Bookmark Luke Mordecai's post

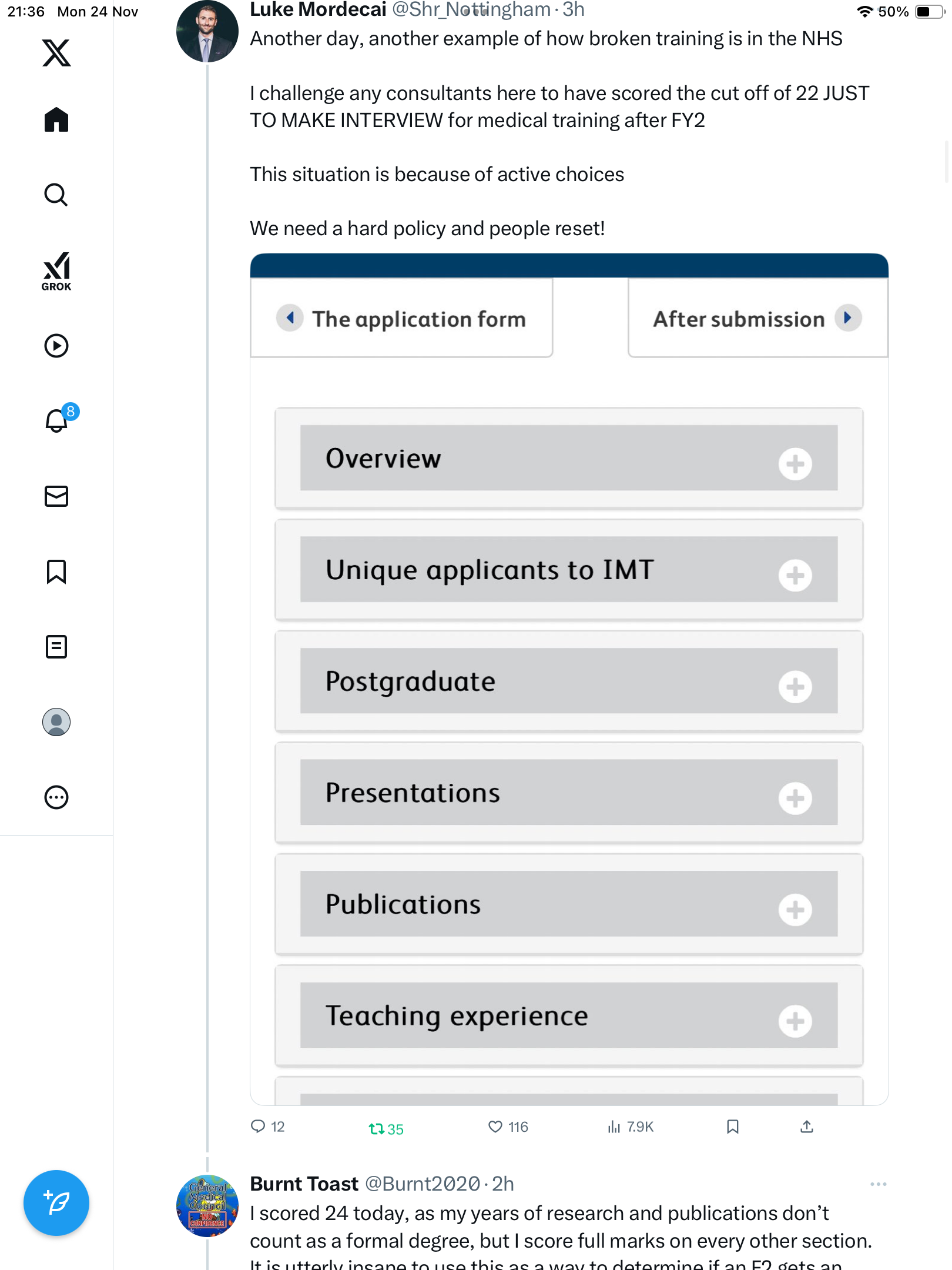(732, 1127)
